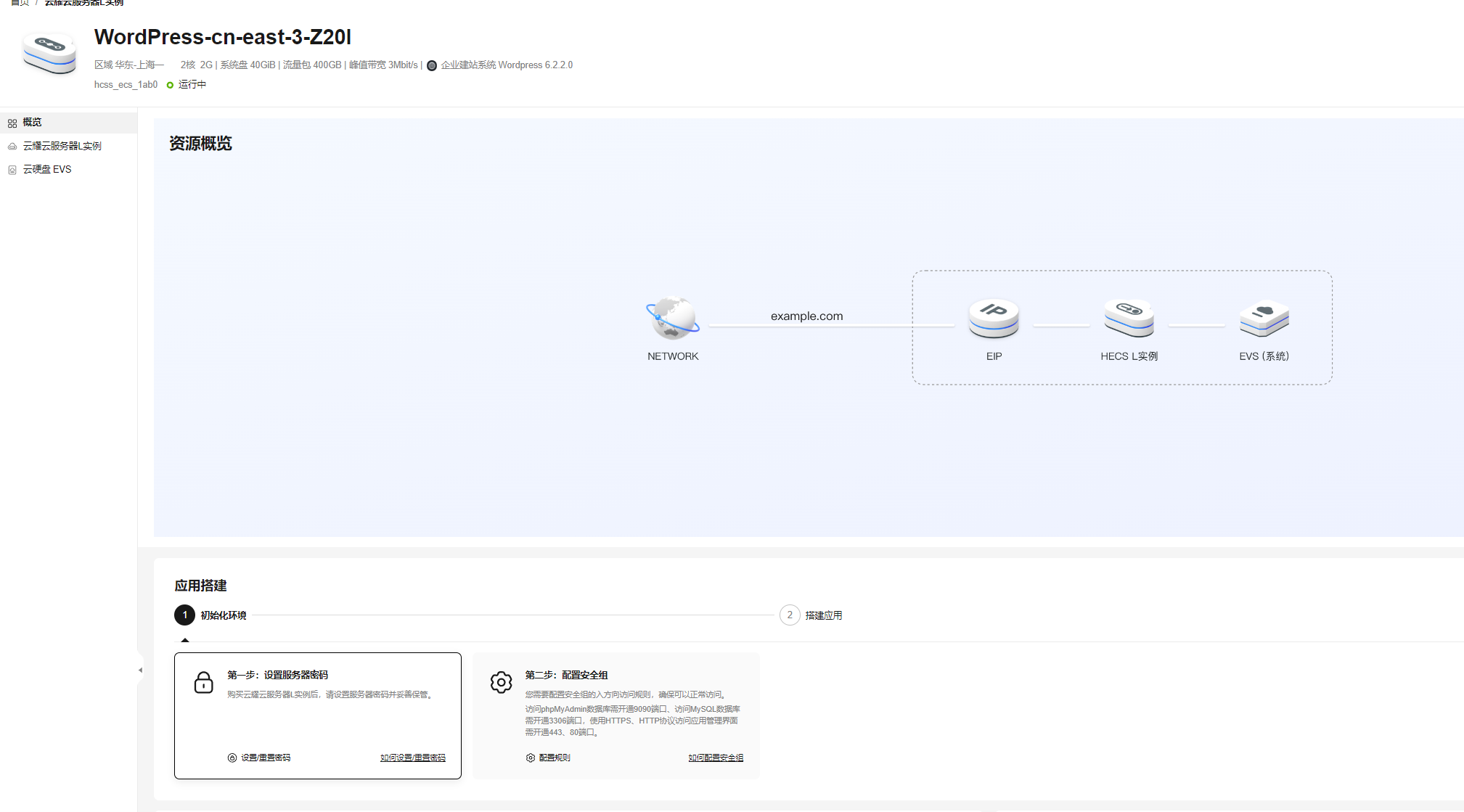The width and height of the screenshot is (1464, 812).
Task: Open 如何设置/重置密码 help link
Action: coord(412,758)
